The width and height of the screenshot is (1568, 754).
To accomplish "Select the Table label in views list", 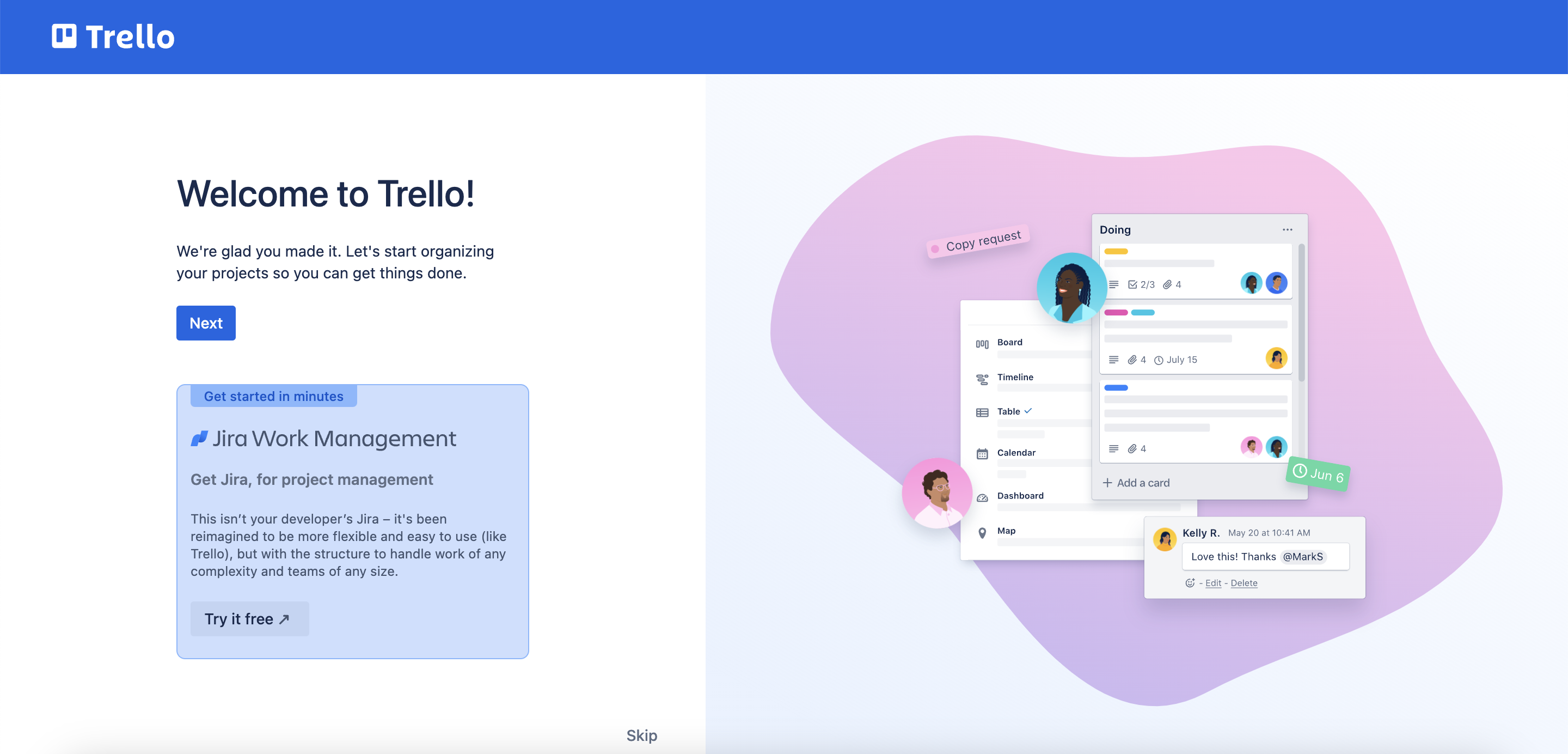I will pyautogui.click(x=1008, y=411).
